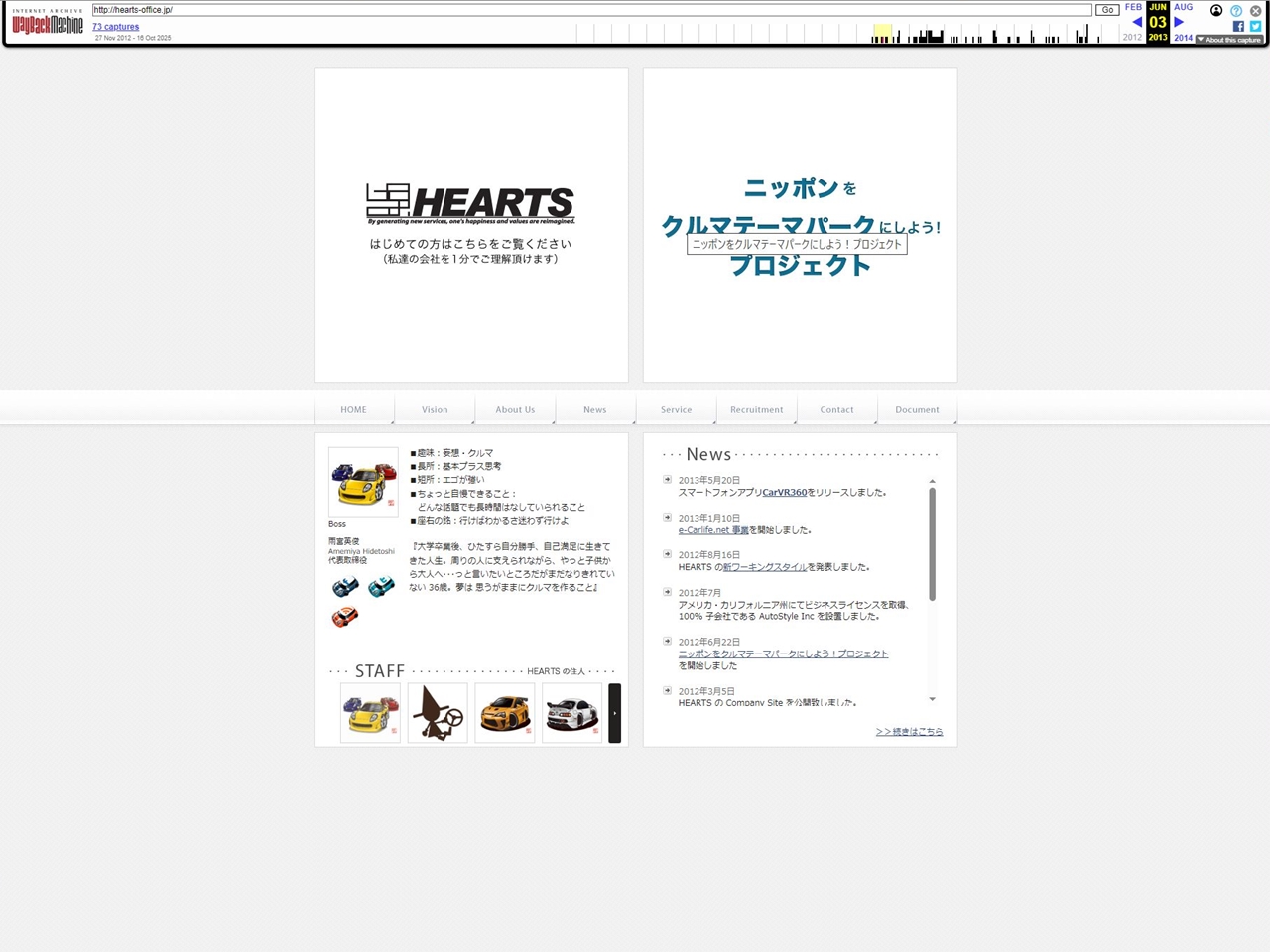Open the Wayback help question icon

coord(1236,11)
